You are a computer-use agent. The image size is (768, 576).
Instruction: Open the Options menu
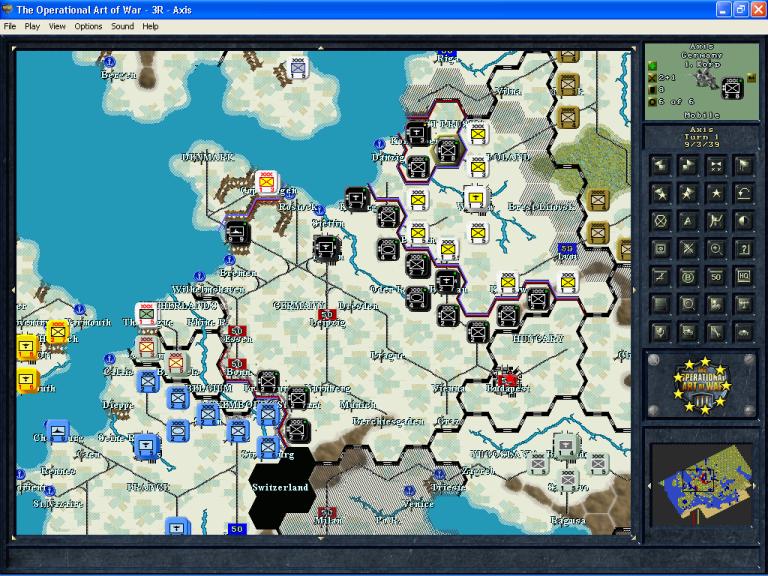(x=88, y=26)
